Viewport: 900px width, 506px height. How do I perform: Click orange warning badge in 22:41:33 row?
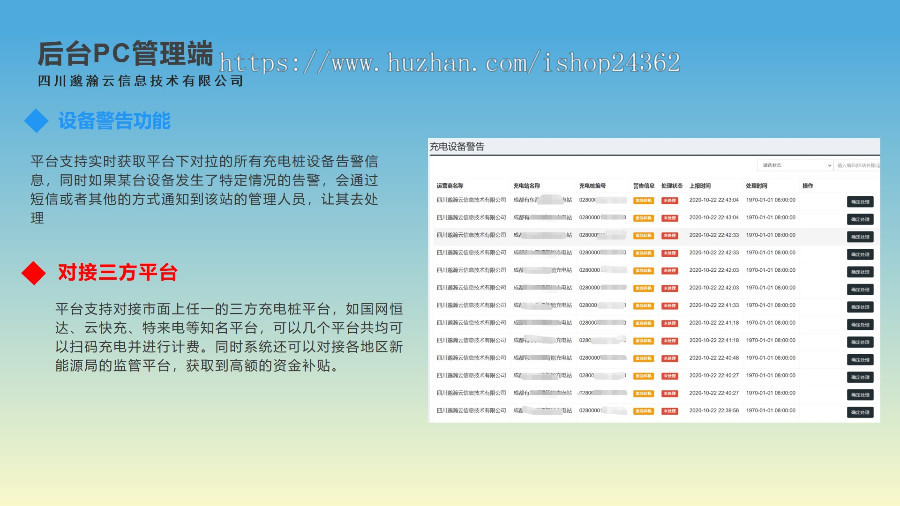tap(643, 306)
